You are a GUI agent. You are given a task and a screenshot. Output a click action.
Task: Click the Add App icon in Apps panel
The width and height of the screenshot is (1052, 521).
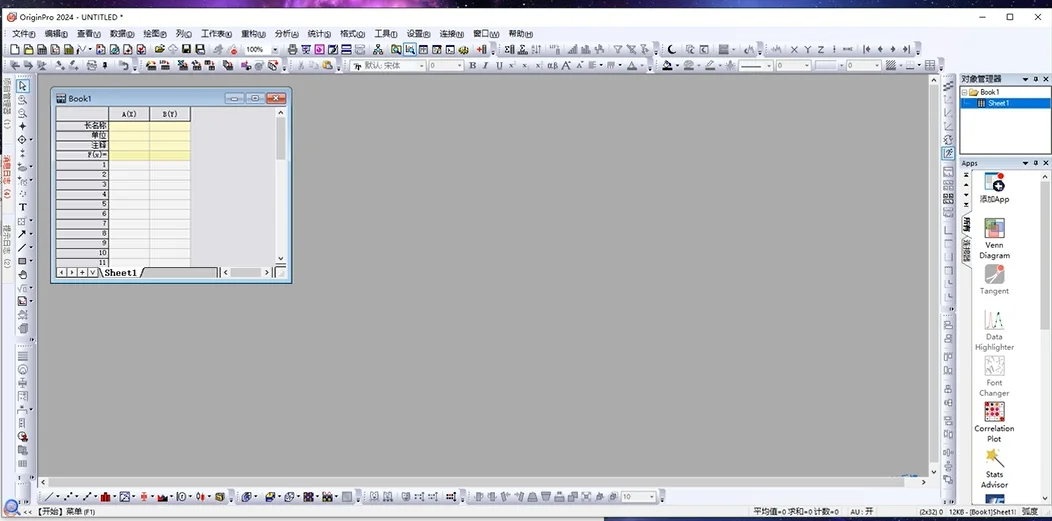[994, 188]
